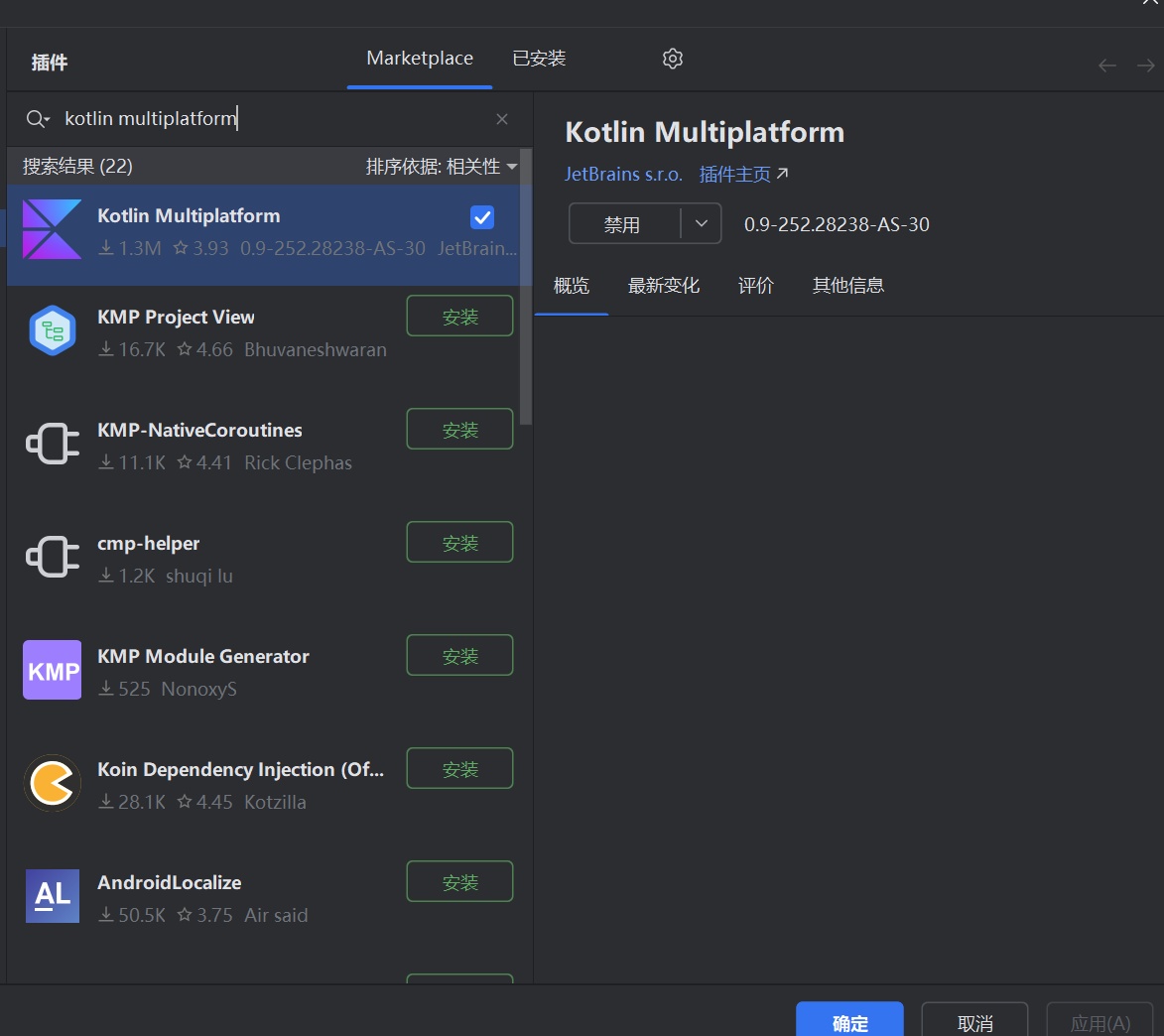Click the KMP-NativeCoroutines plug icon

(52, 444)
